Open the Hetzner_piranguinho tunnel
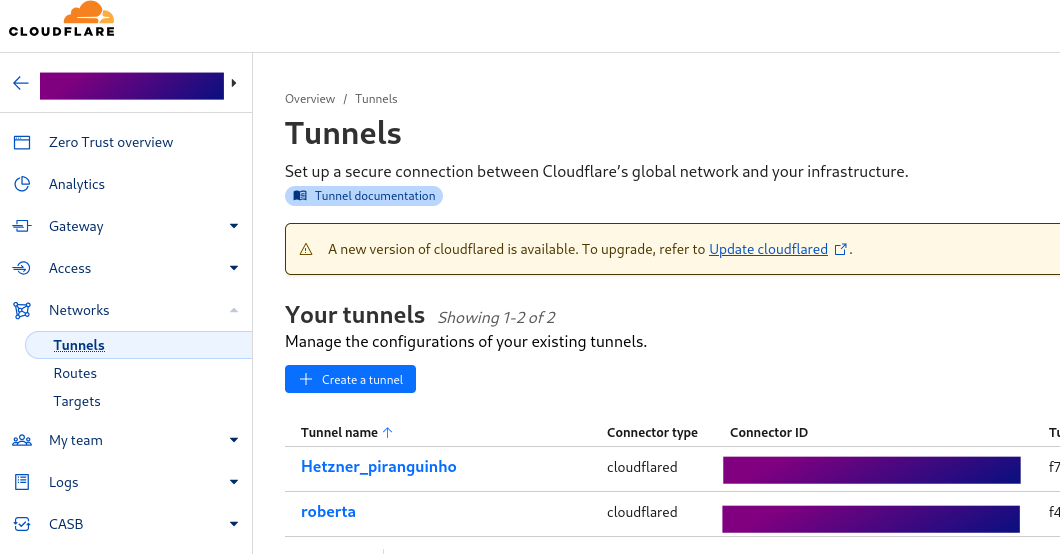 coord(379,467)
